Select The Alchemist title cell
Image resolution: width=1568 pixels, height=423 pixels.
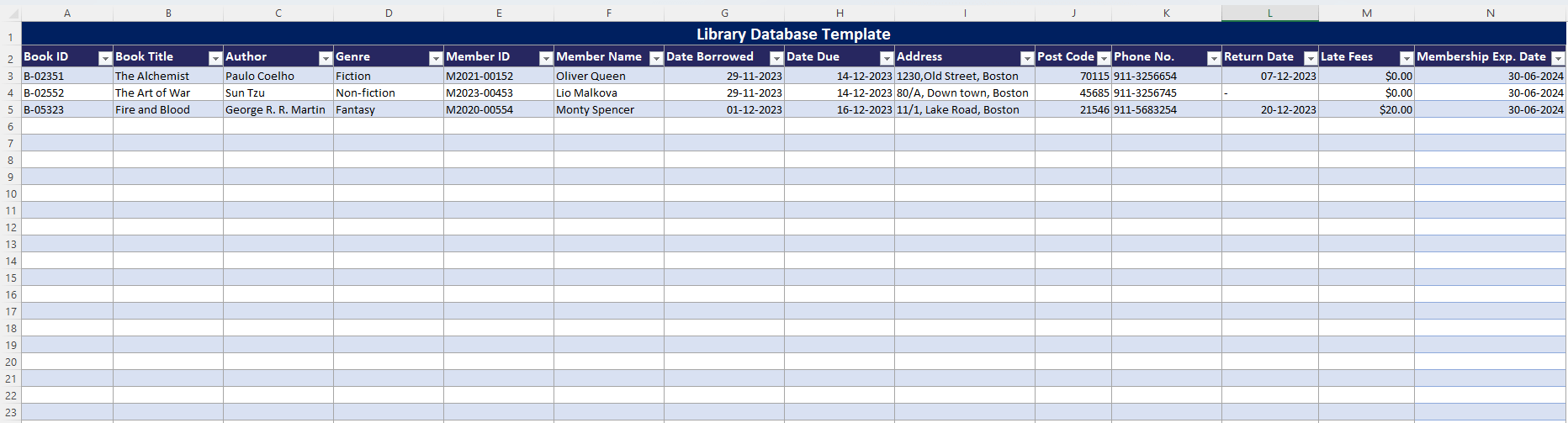coord(168,76)
